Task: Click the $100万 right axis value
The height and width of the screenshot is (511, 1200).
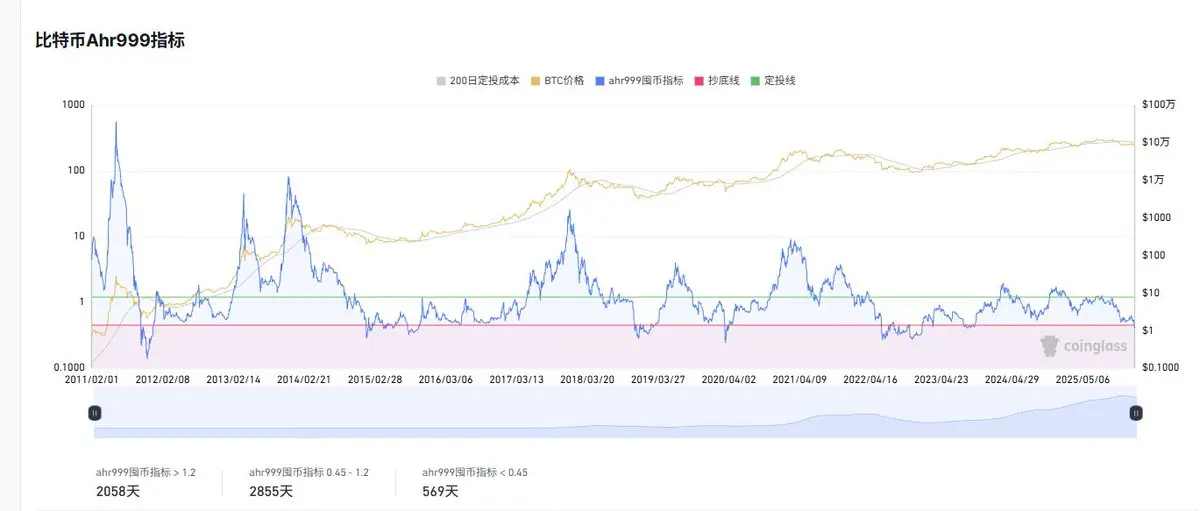Action: (1158, 104)
